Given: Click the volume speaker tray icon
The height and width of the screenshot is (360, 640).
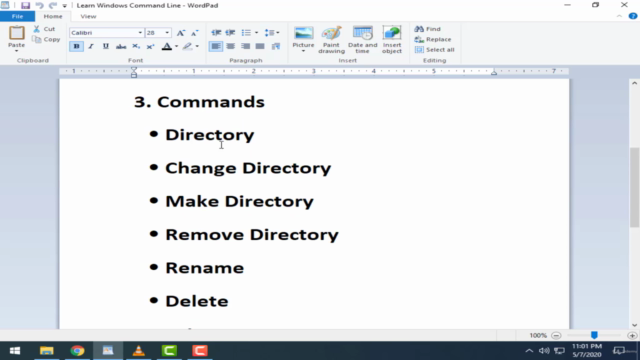Looking at the screenshot, I should click(544, 351).
